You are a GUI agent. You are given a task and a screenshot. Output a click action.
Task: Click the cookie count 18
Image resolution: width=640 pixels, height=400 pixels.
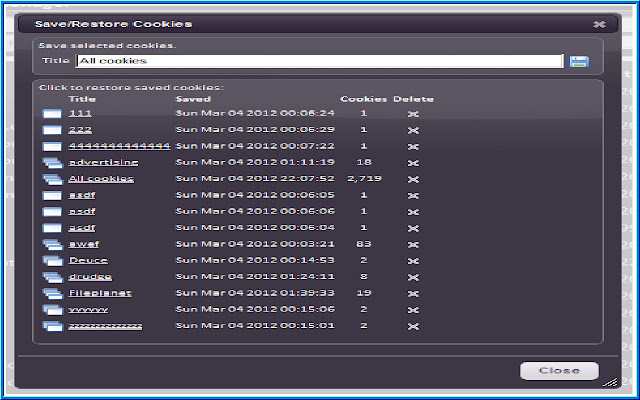click(x=364, y=162)
